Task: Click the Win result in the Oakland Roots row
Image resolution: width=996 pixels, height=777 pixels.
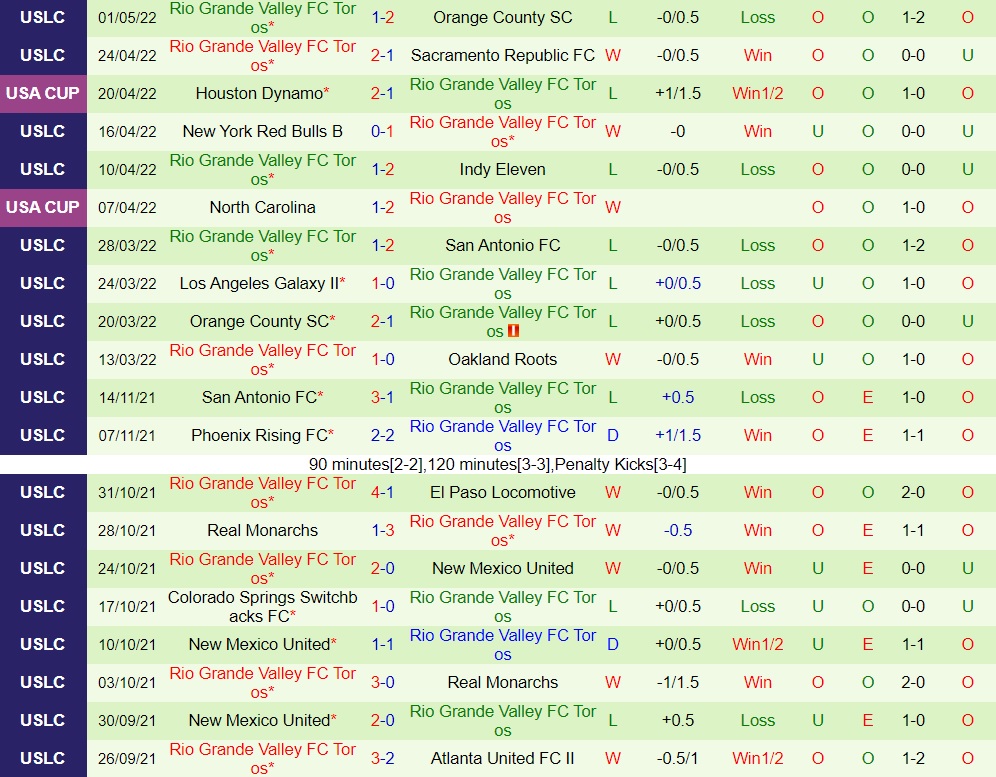Action: click(x=758, y=360)
